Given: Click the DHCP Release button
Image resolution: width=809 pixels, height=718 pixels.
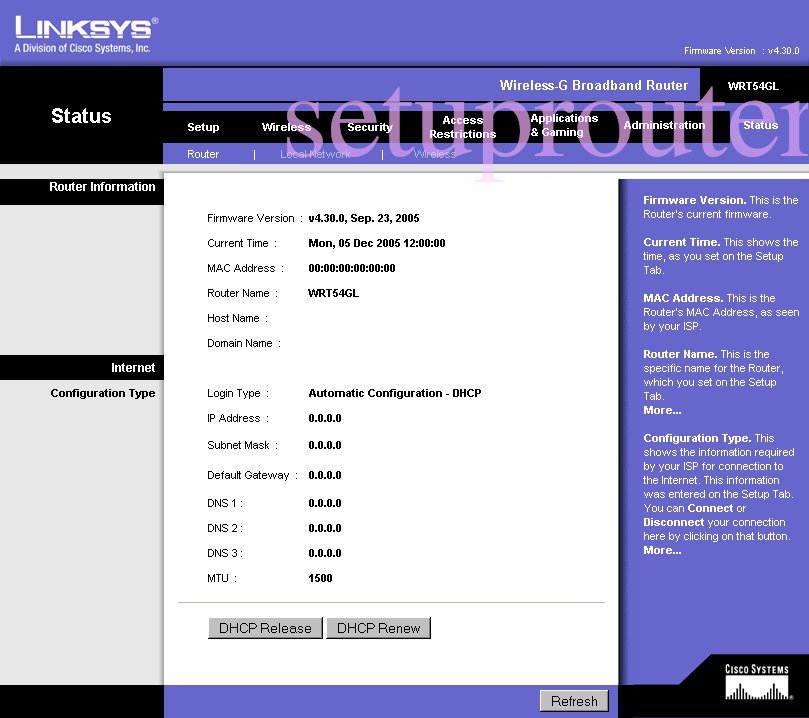Looking at the screenshot, I should tap(264, 628).
